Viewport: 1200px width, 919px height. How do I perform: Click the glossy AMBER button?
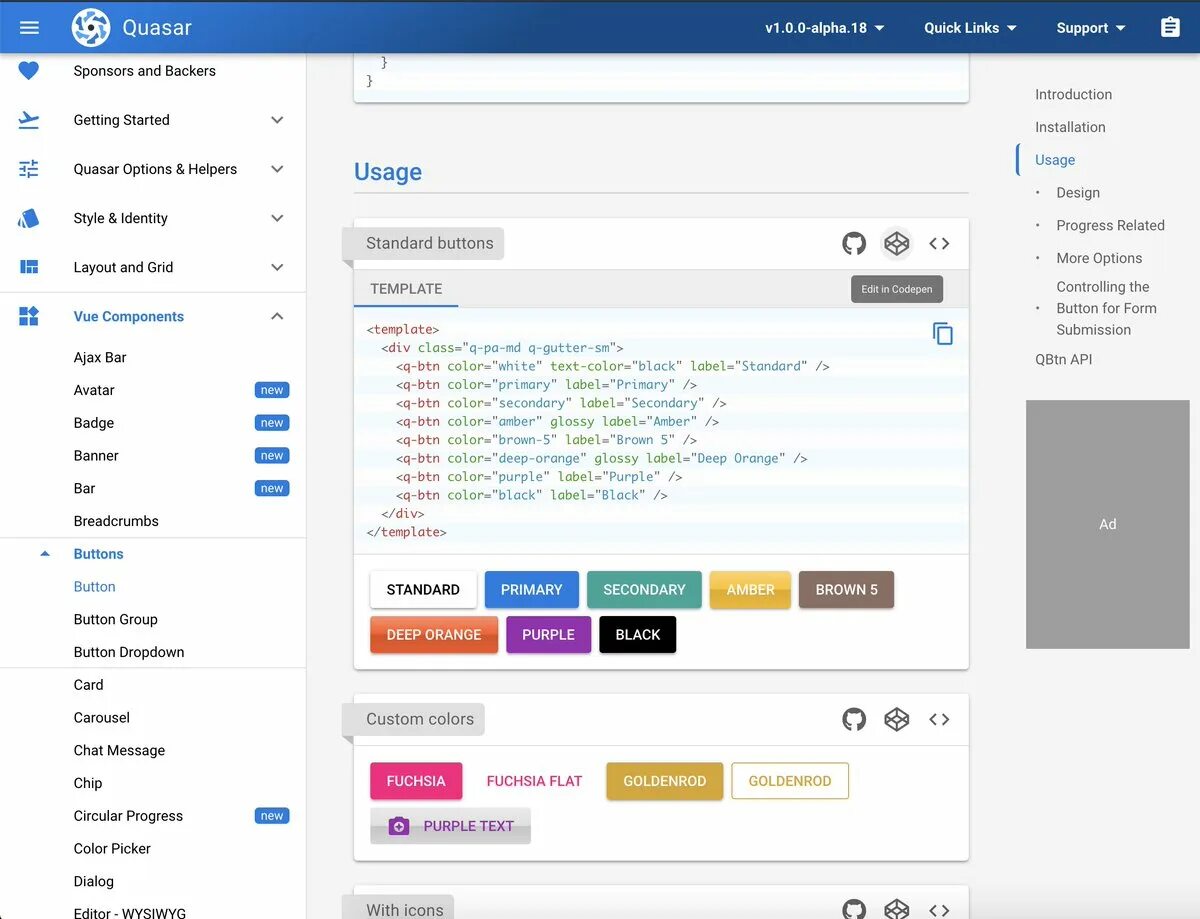750,590
